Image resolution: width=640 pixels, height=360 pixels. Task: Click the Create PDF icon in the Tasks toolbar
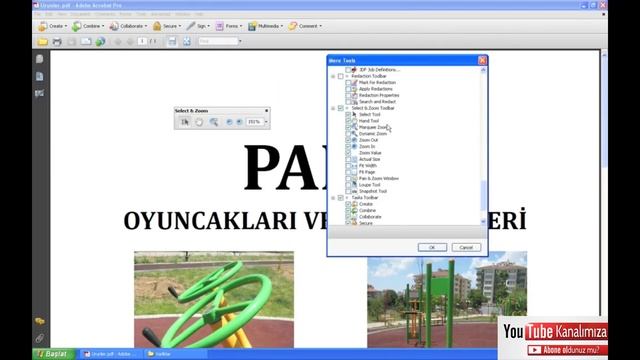[43, 26]
